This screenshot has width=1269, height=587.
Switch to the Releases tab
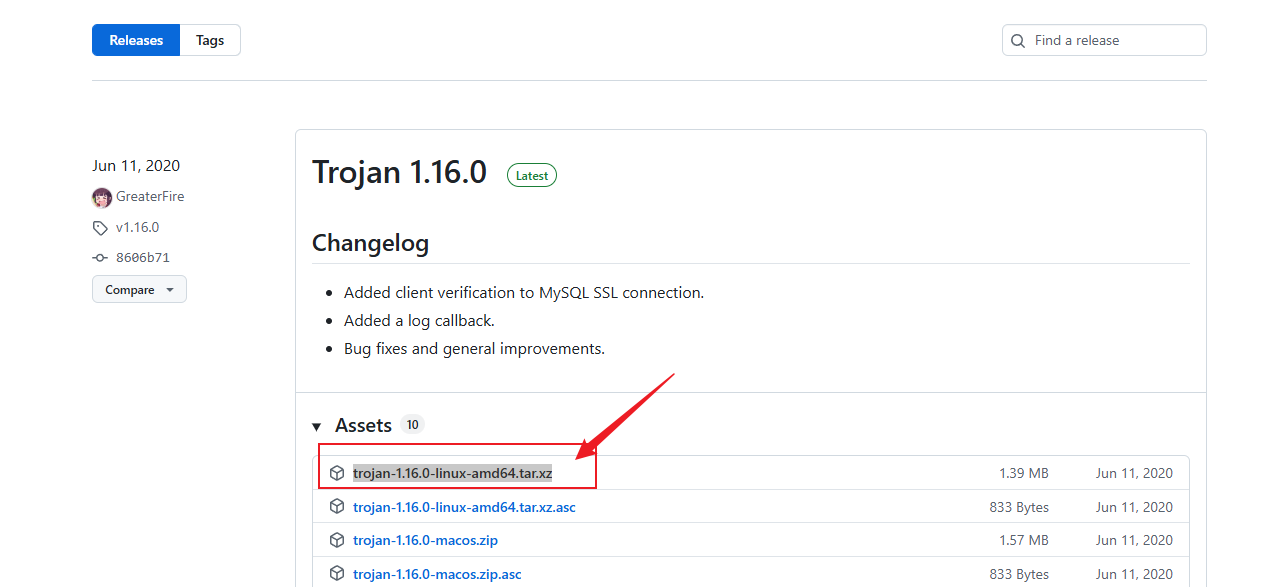click(x=136, y=40)
